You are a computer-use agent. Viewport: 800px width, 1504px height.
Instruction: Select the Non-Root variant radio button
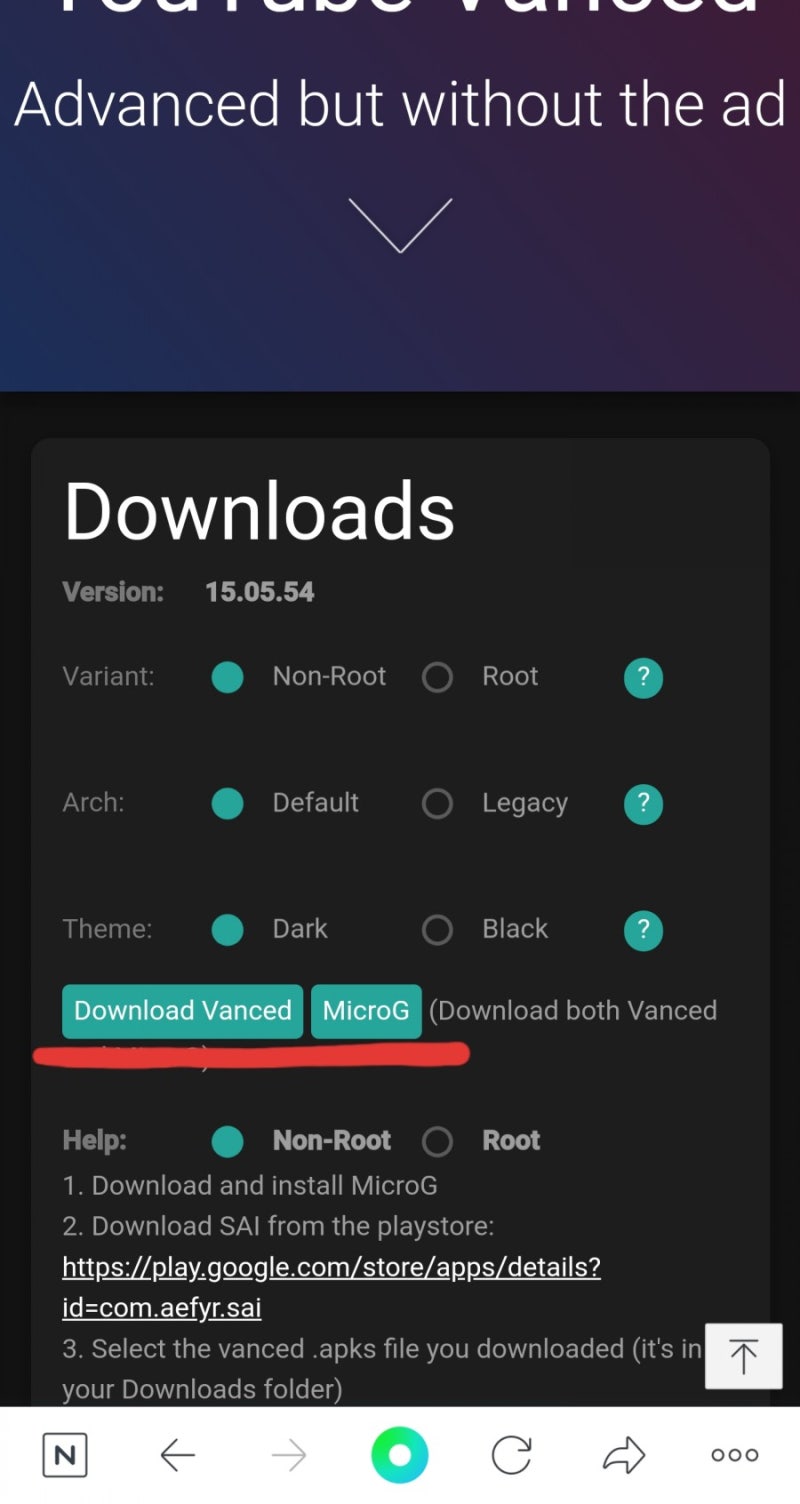point(228,678)
